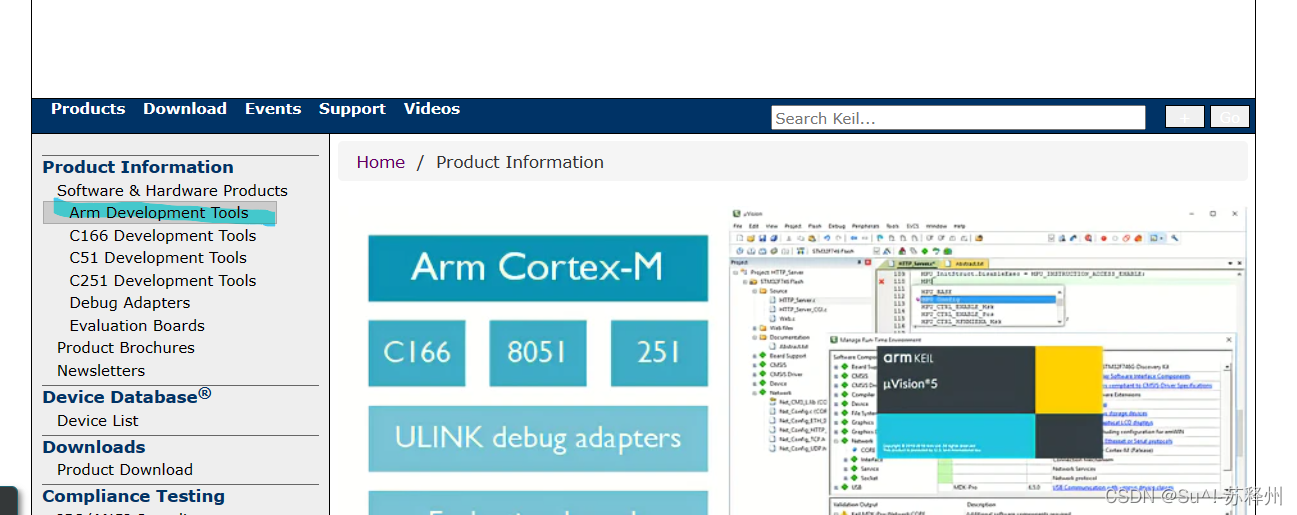Click the plus button beside search
The image size is (1297, 515).
(1185, 118)
